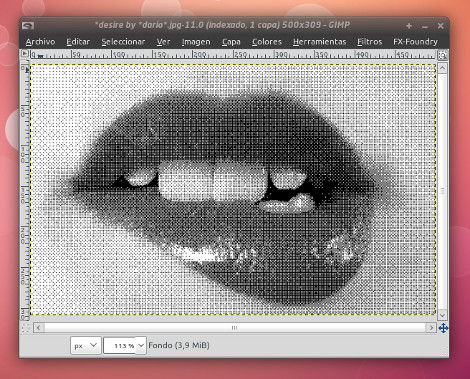Click the 113 % zoom field
This screenshot has width=470, height=379.
tap(120, 346)
